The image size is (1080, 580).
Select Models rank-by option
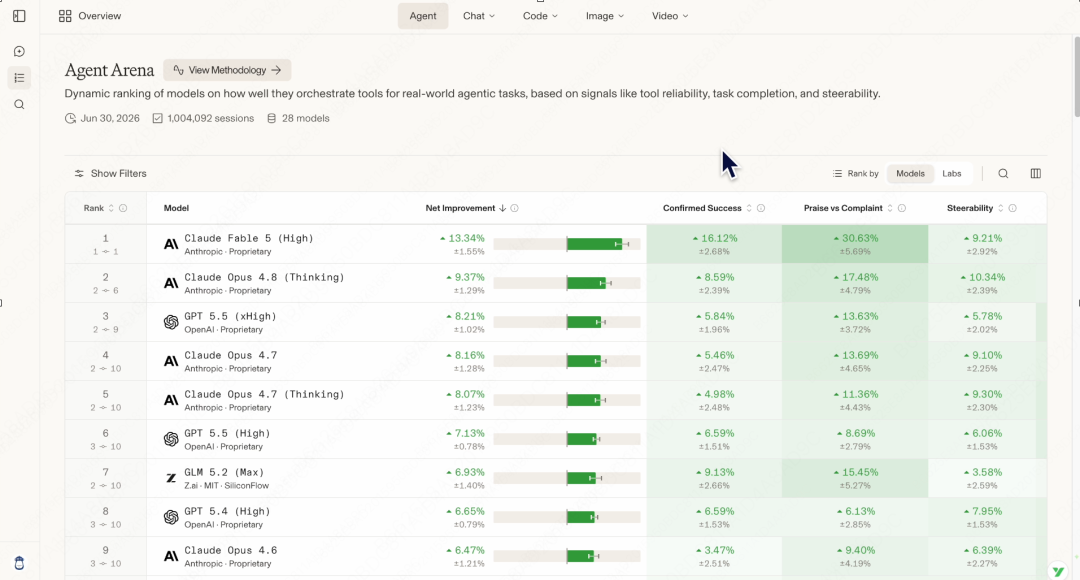(911, 174)
